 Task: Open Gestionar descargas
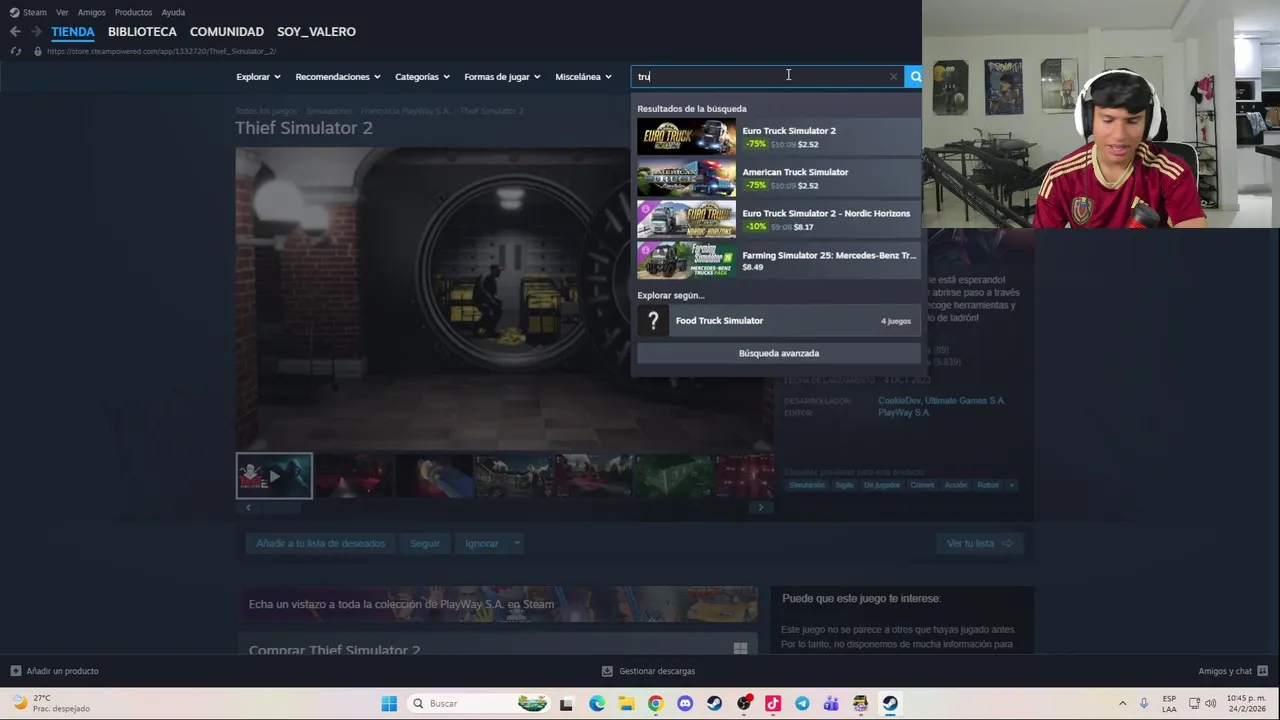(648, 671)
